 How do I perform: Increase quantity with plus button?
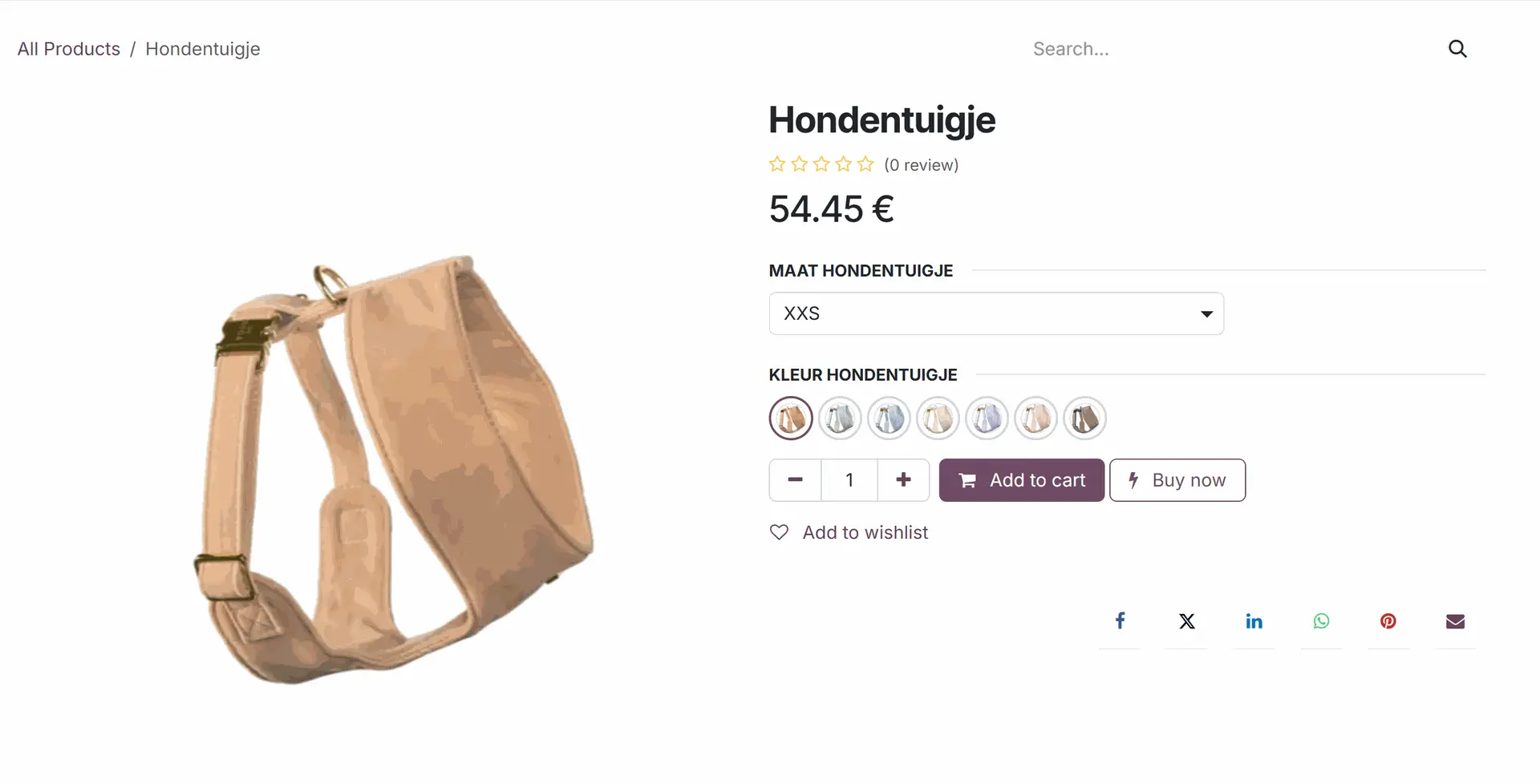pos(903,480)
